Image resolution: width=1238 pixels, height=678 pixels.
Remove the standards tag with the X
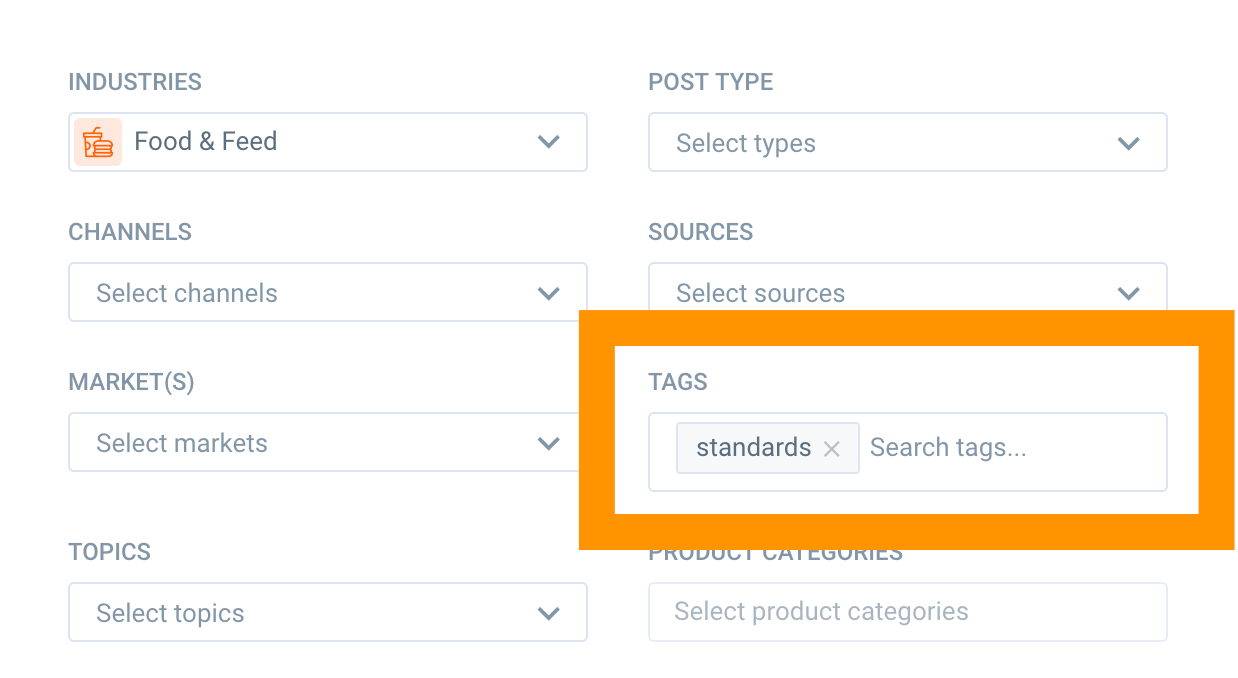(x=831, y=448)
